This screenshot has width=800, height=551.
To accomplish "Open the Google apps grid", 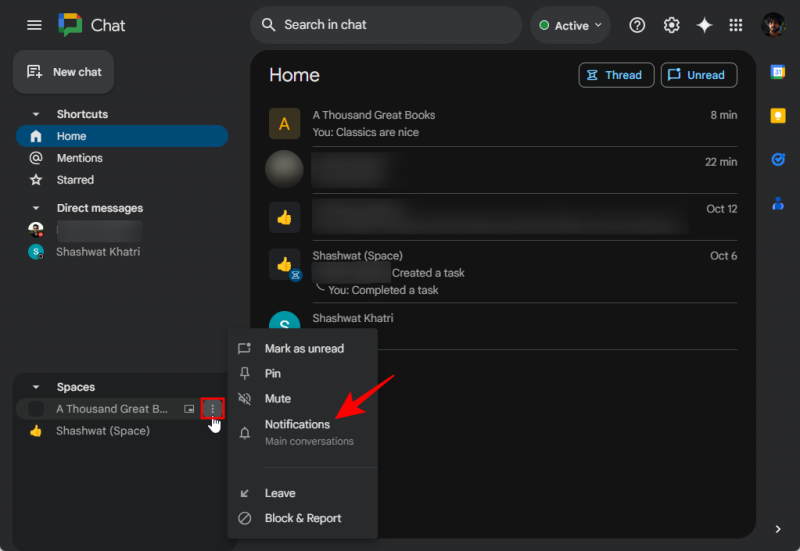I will pyautogui.click(x=736, y=25).
